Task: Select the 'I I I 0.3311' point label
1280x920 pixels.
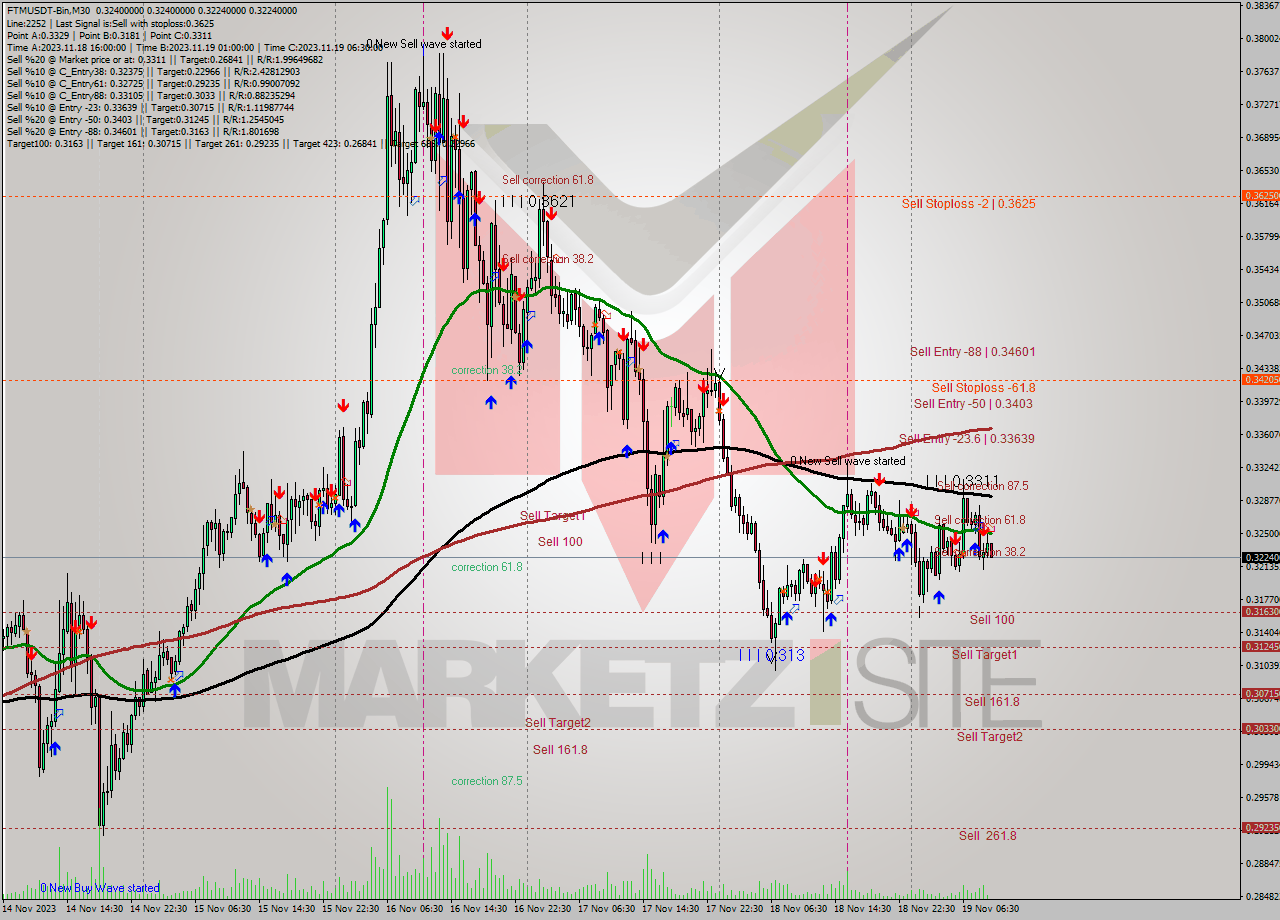Action: (962, 481)
